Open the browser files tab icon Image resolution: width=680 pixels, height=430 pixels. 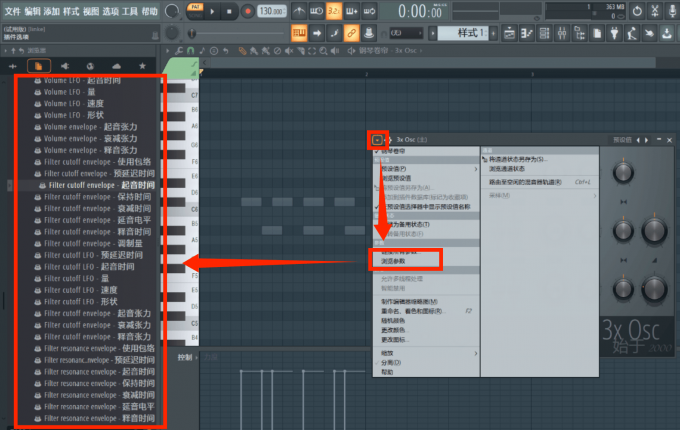pos(39,65)
